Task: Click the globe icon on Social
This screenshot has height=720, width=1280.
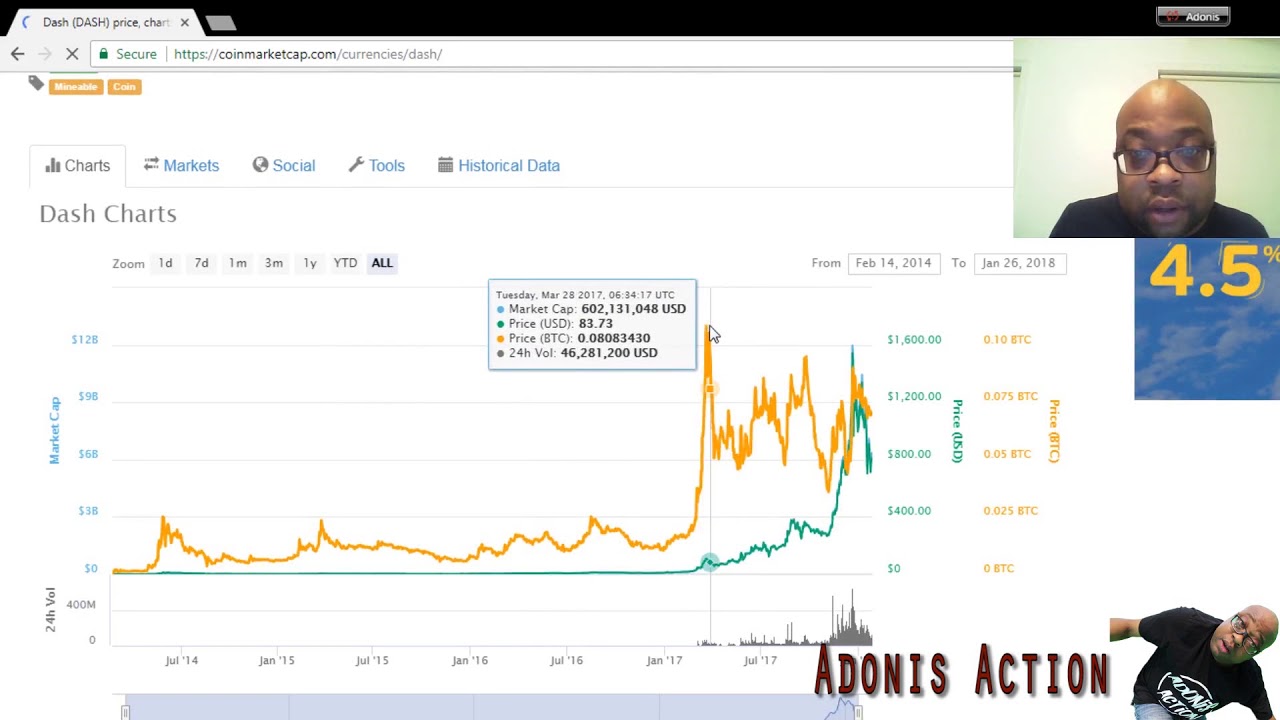Action: 260,164
